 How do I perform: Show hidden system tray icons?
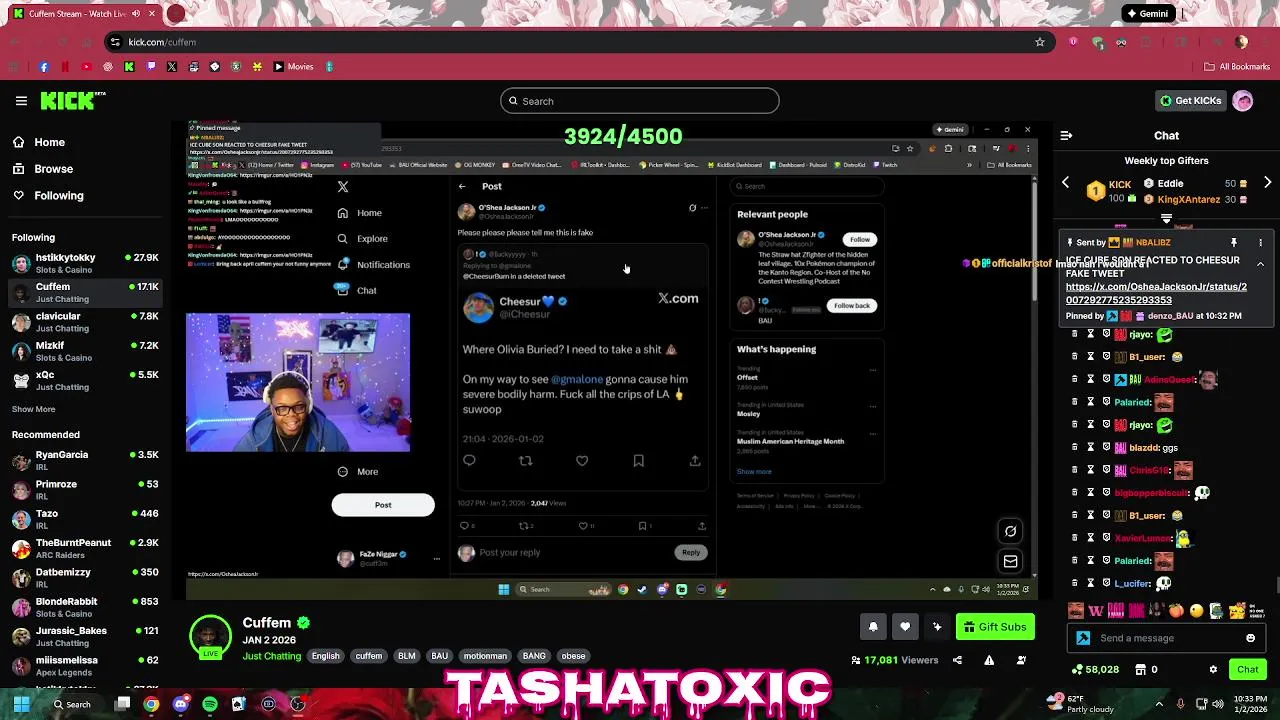pos(1159,704)
